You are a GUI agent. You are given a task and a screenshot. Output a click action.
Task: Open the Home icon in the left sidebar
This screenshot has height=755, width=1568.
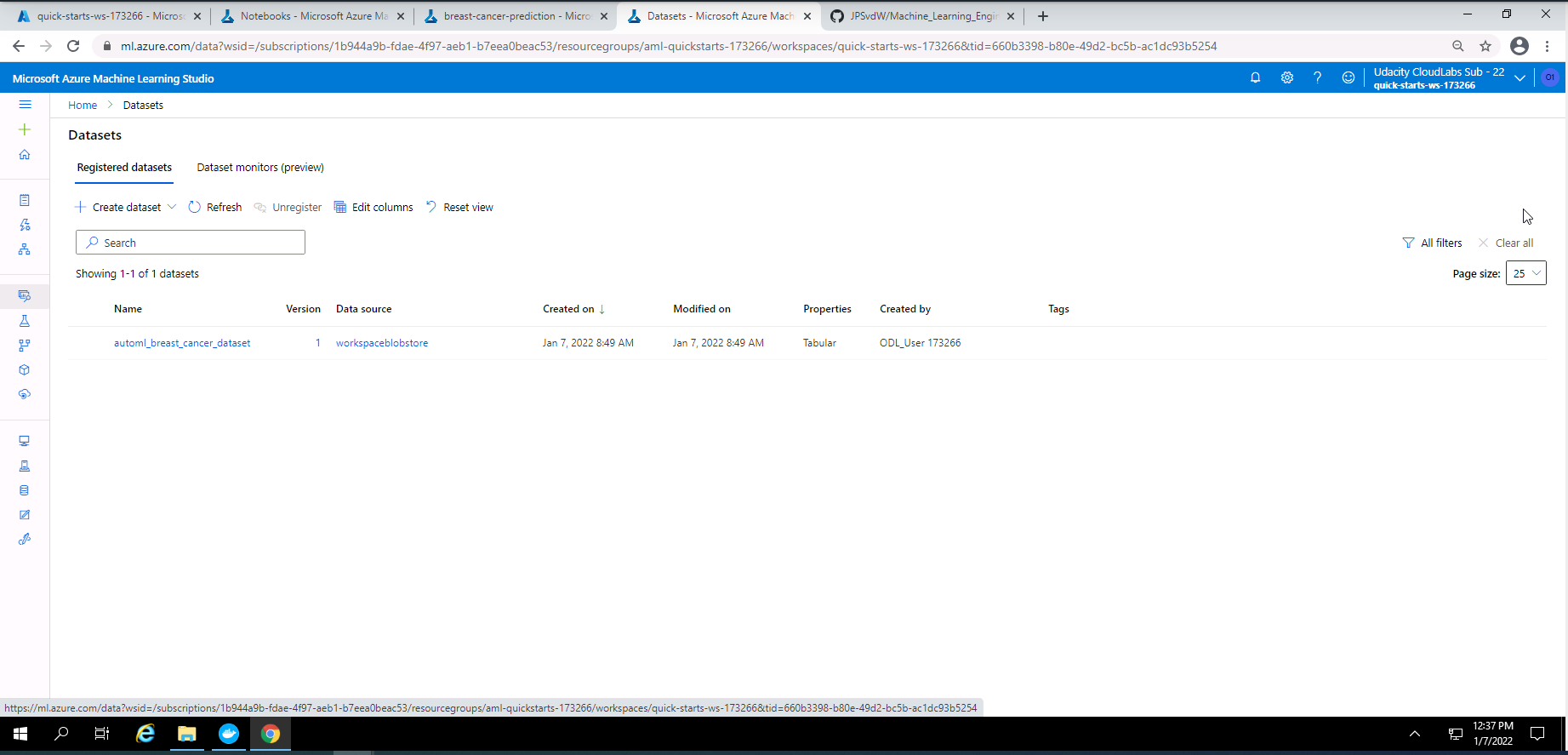click(x=25, y=154)
